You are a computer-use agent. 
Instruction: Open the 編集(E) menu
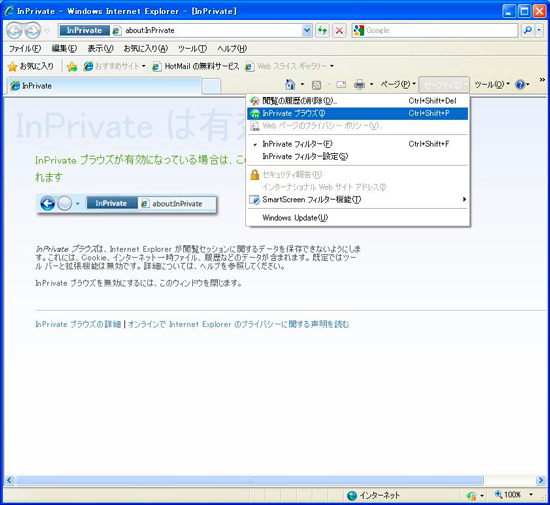click(x=64, y=48)
